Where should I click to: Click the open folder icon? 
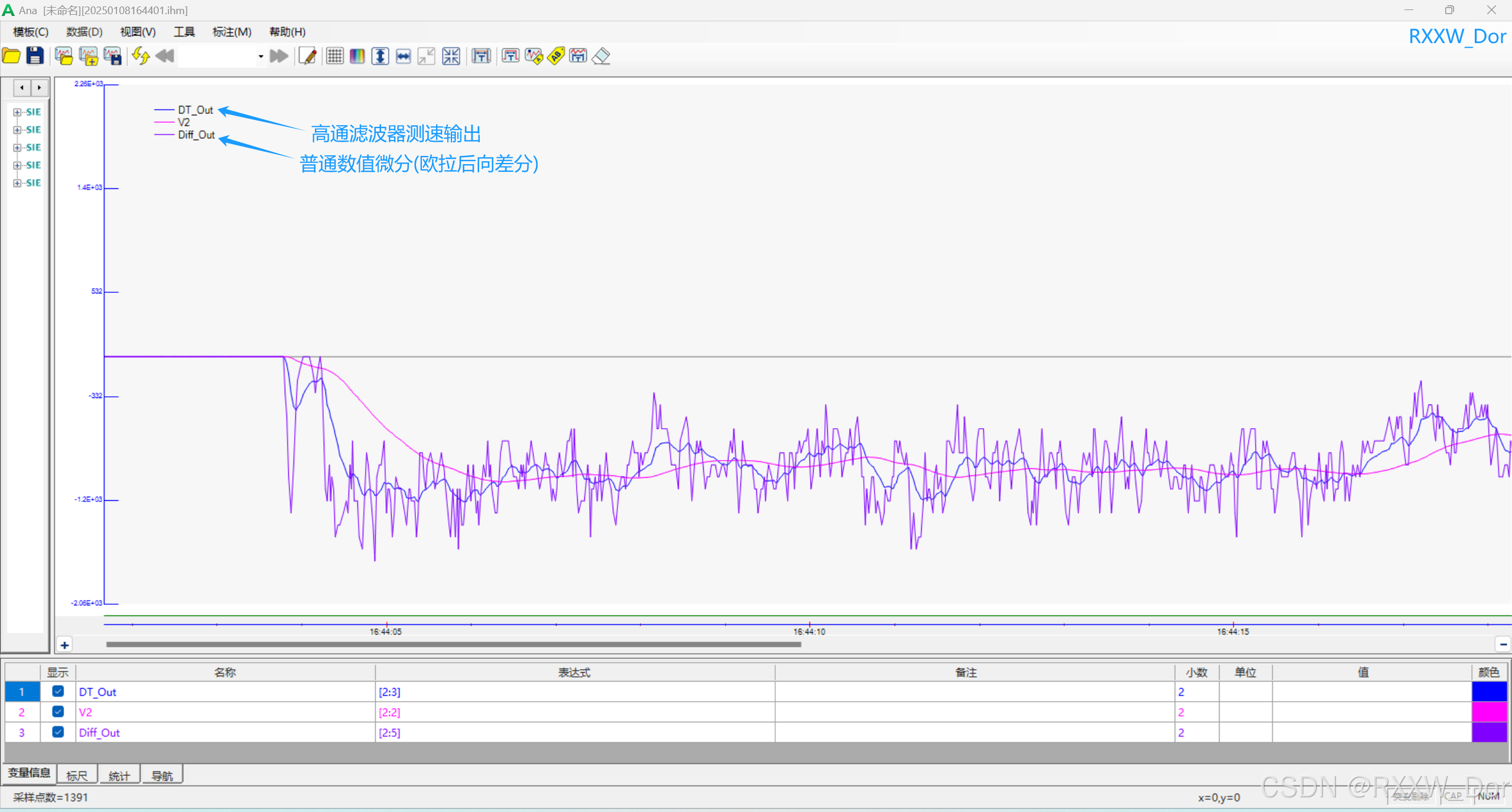point(11,56)
